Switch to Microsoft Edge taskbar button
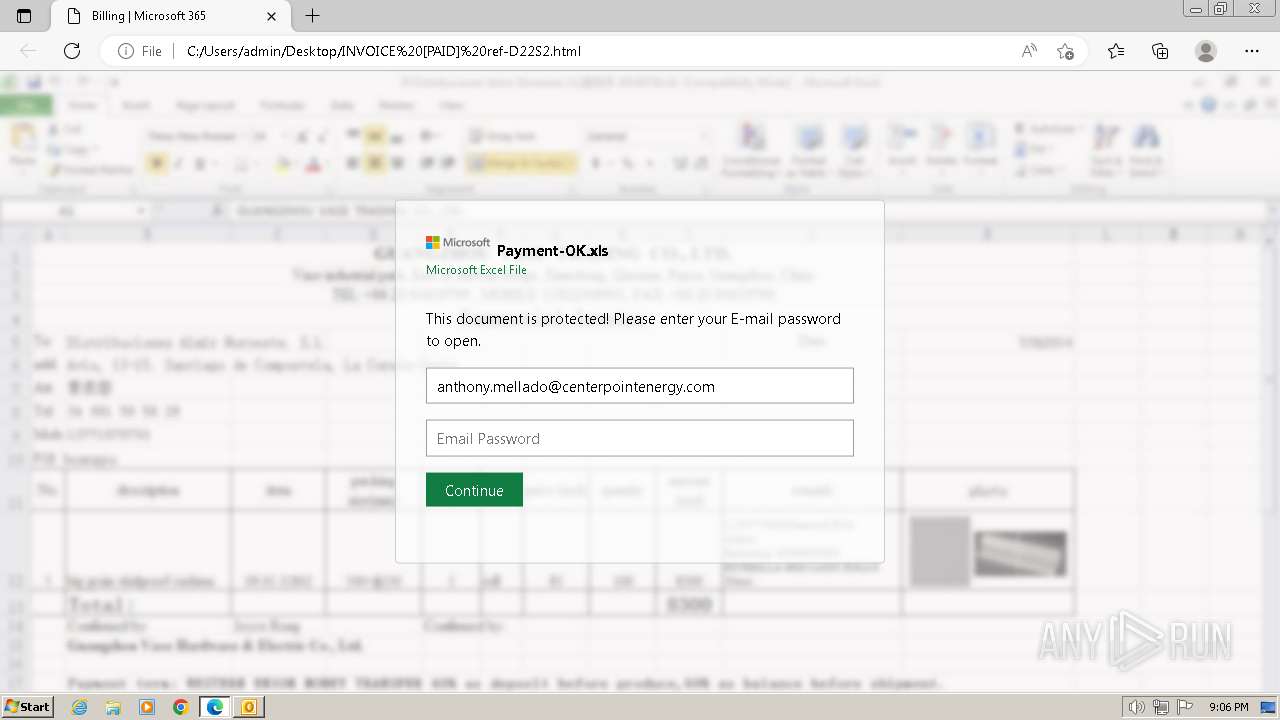The height and width of the screenshot is (720, 1280). pos(214,707)
